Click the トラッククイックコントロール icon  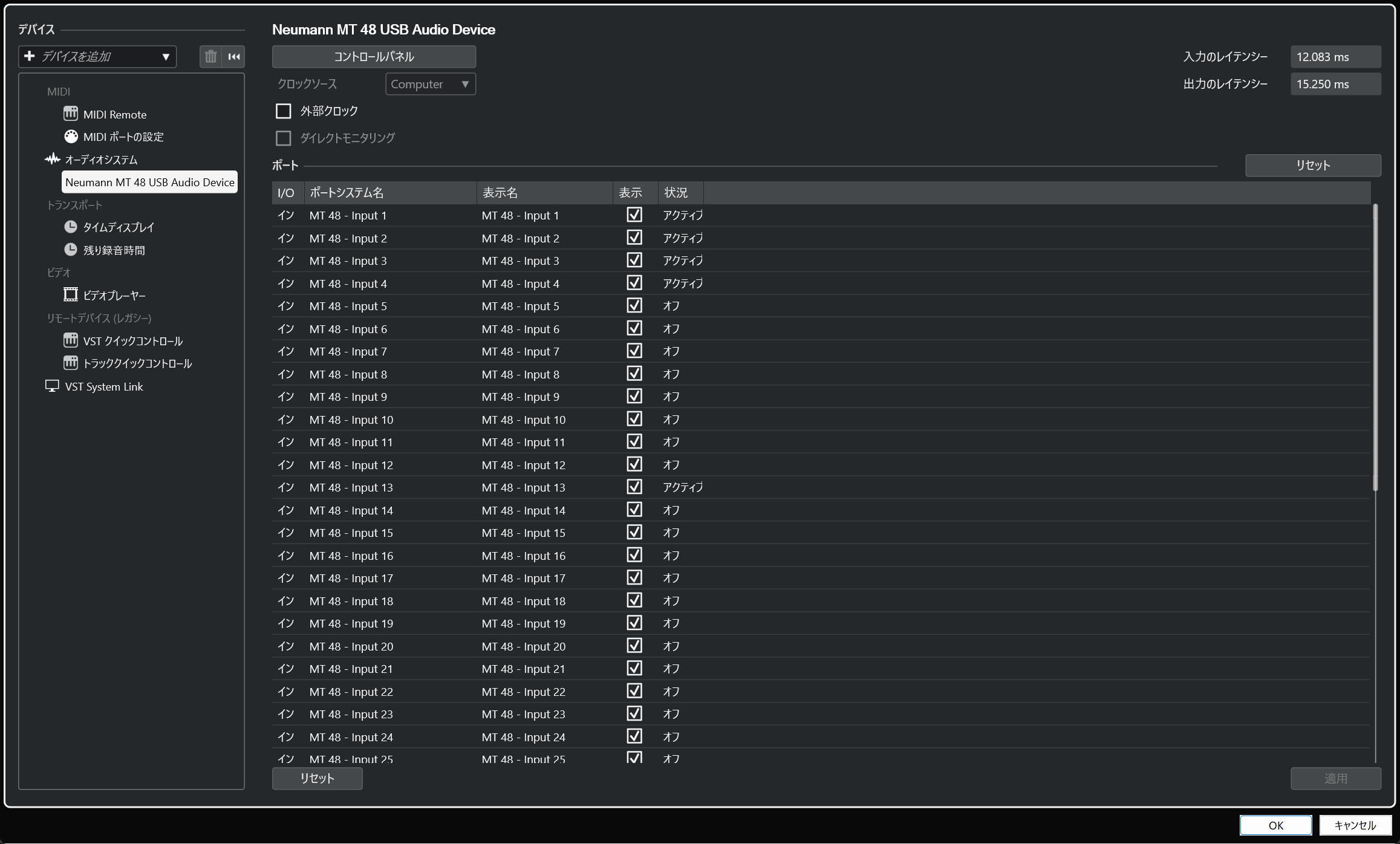[71, 363]
